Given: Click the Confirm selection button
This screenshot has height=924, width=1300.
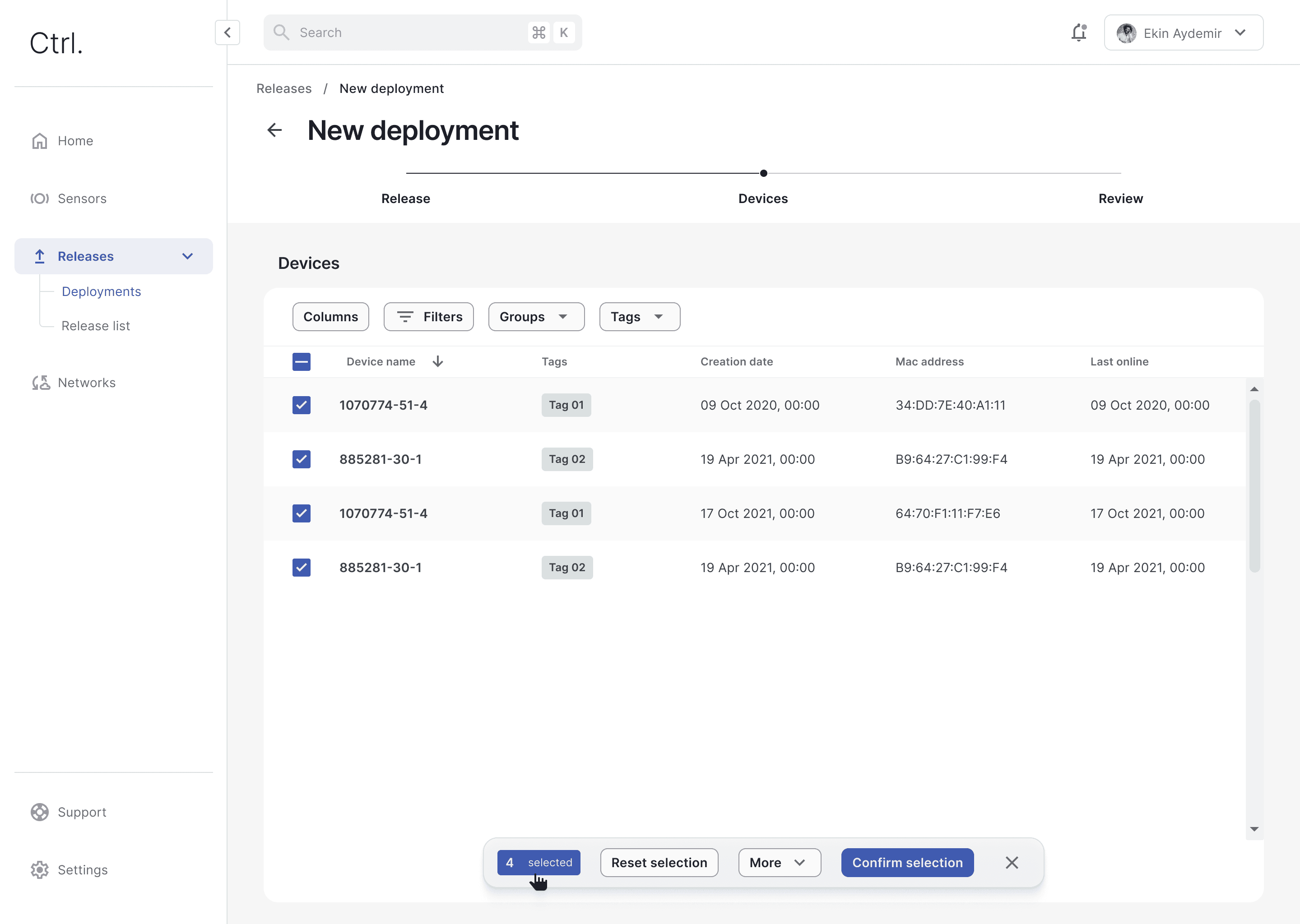Looking at the screenshot, I should tap(907, 863).
